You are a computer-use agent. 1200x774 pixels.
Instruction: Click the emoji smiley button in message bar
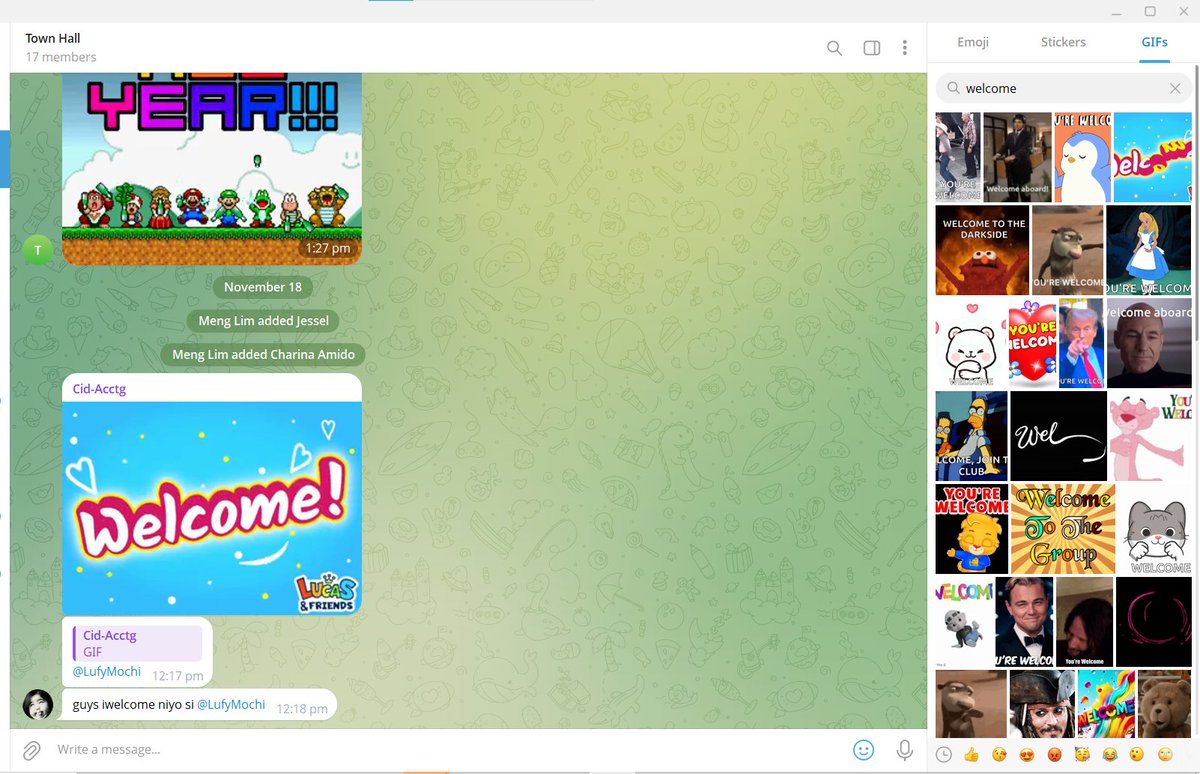[863, 750]
